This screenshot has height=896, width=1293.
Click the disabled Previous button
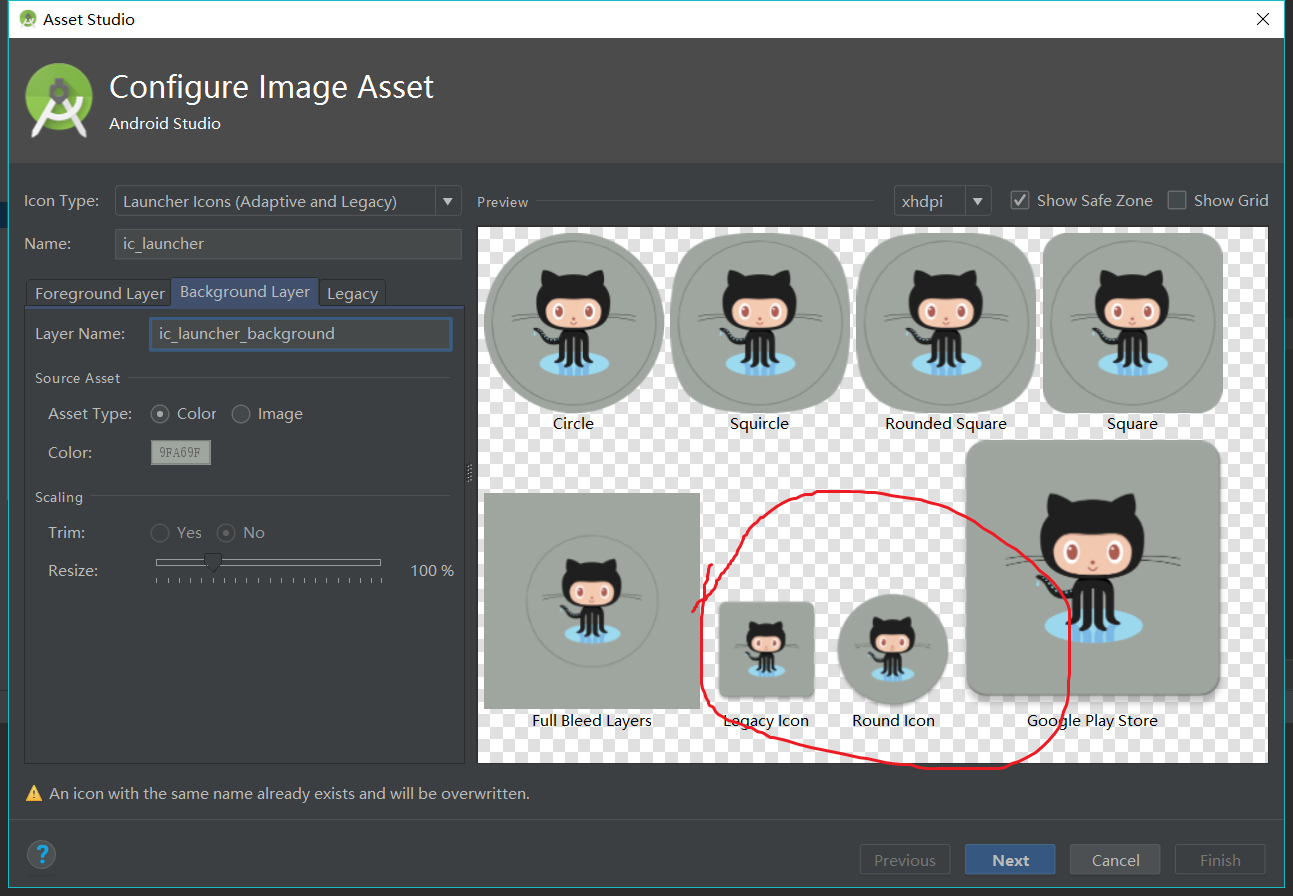click(905, 860)
